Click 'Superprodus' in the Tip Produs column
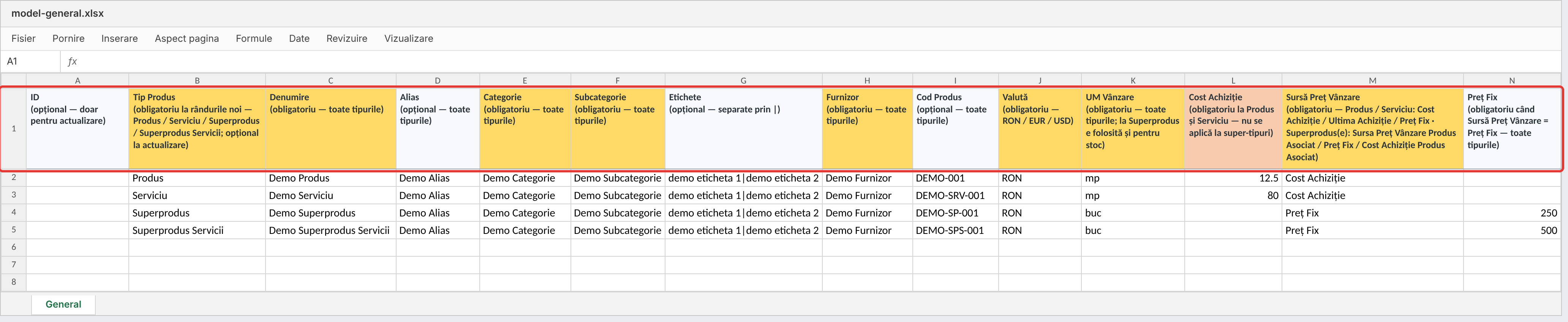Image resolution: width=1568 pixels, height=322 pixels. (x=197, y=213)
